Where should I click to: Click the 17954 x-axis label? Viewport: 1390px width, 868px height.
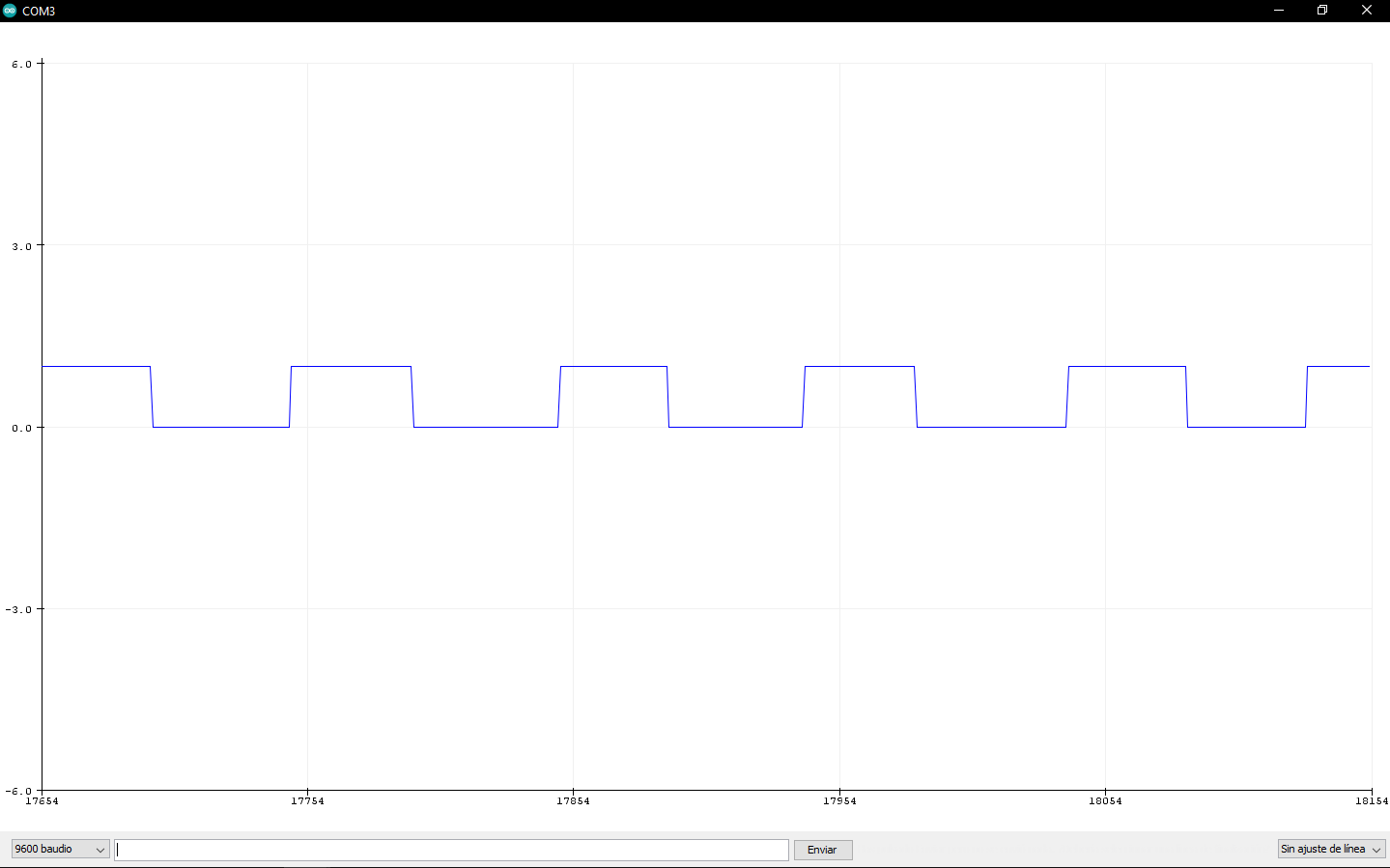point(839,801)
